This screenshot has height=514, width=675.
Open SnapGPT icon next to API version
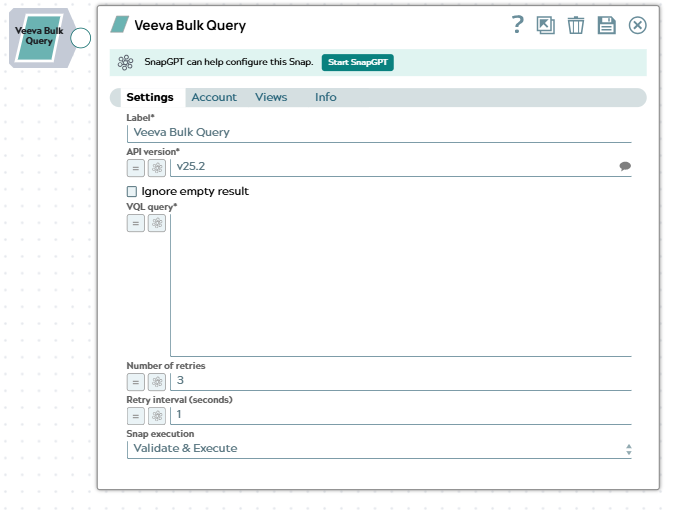[157, 168]
